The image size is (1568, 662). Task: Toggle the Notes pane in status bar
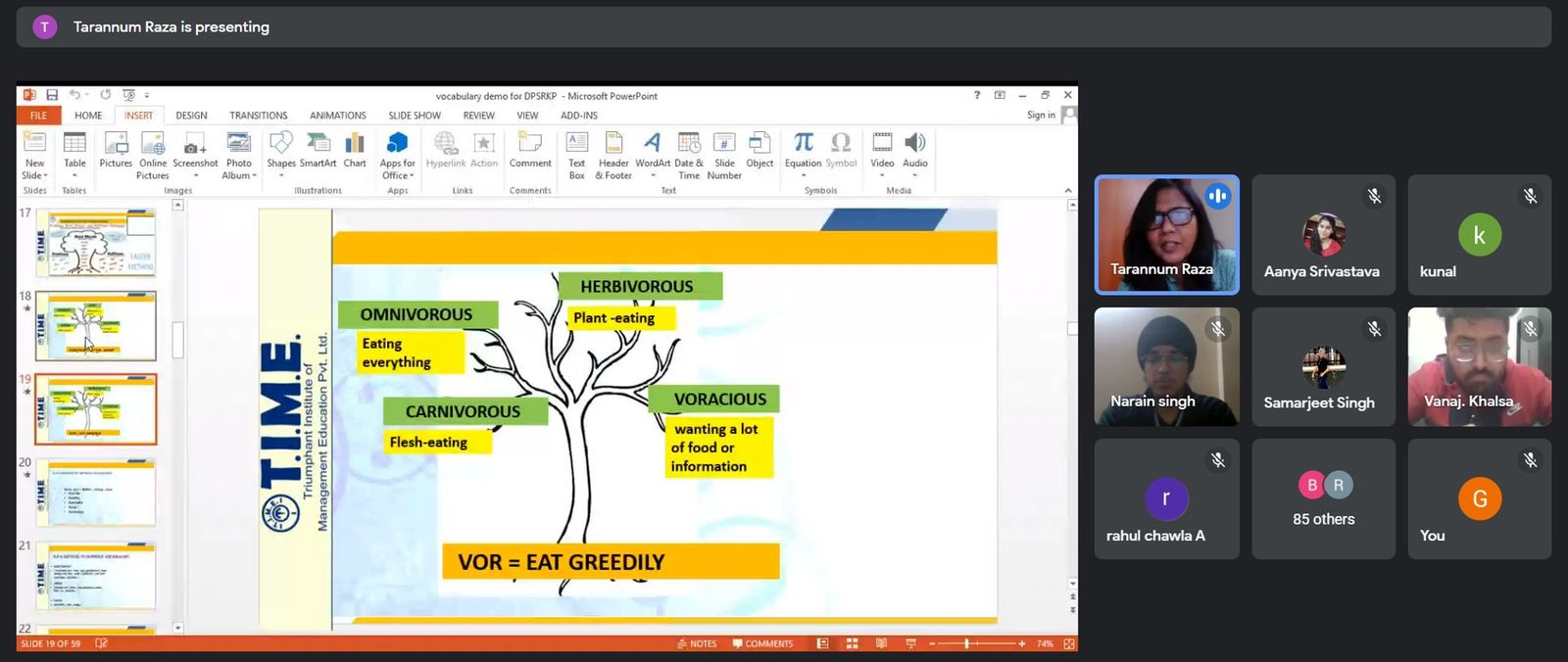tap(697, 643)
